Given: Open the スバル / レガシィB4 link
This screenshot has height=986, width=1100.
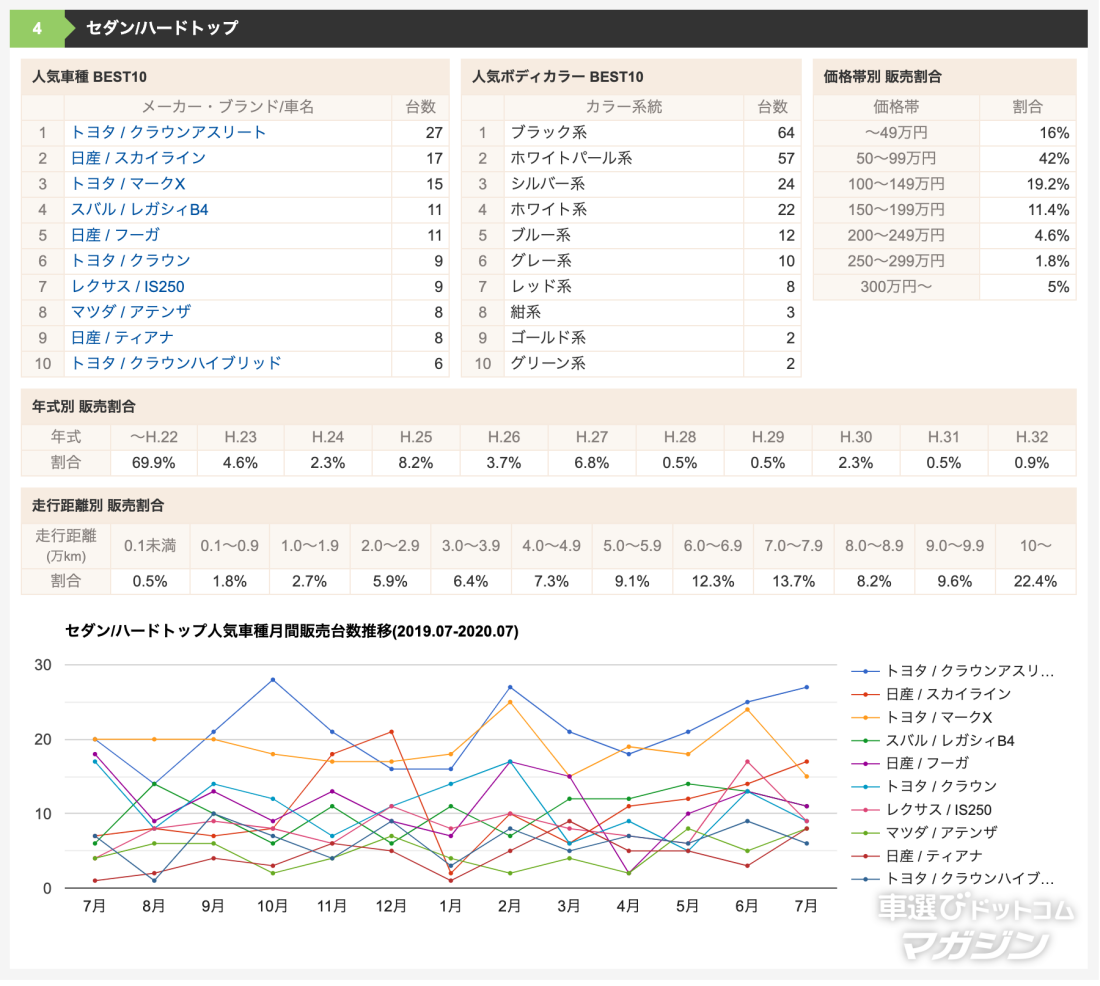Looking at the screenshot, I should click(x=140, y=209).
